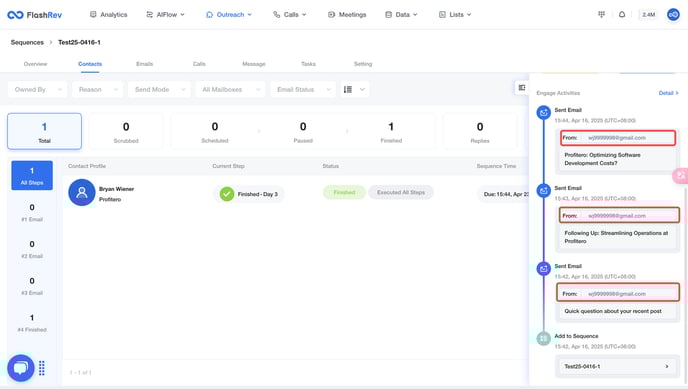Open the sort order list dropdown
This screenshot has width=688, height=389.
tap(355, 89)
